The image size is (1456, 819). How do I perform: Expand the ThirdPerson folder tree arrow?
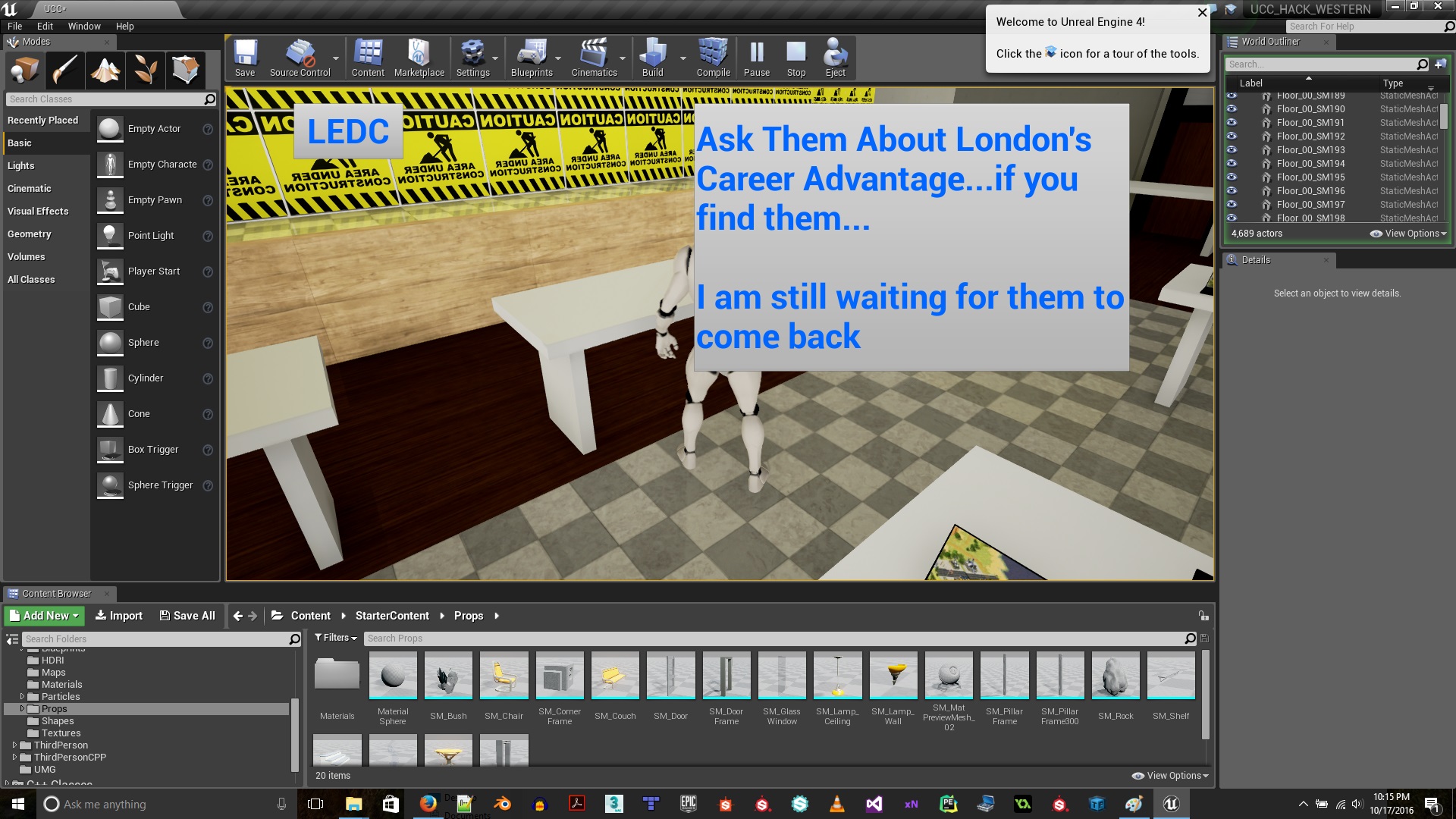point(14,745)
